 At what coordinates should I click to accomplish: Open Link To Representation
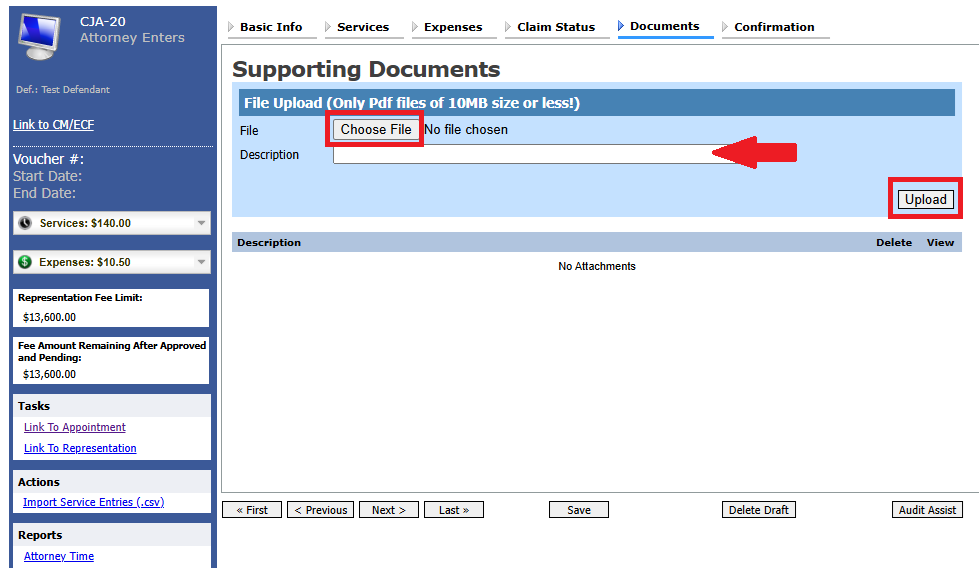coord(80,448)
